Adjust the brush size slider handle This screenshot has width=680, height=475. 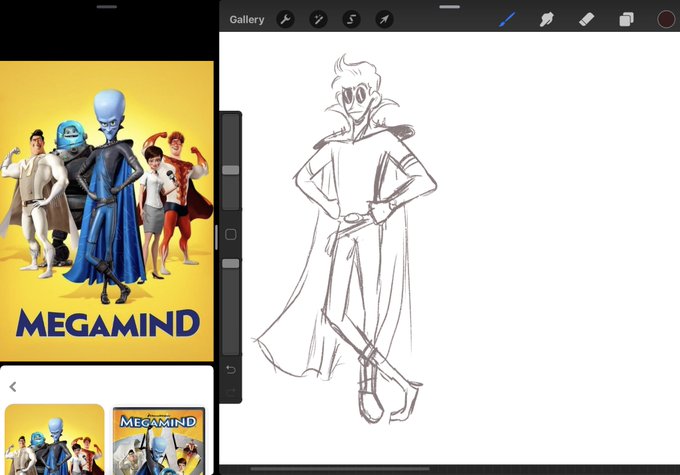click(231, 170)
